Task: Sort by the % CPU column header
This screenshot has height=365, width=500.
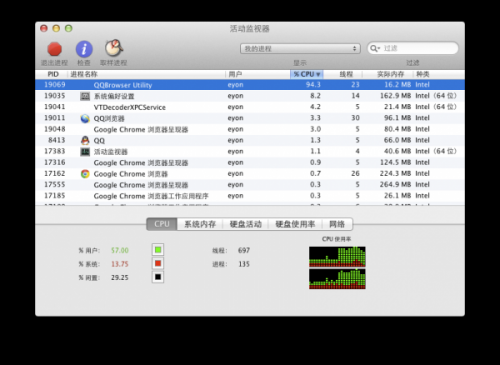Action: click(x=307, y=74)
